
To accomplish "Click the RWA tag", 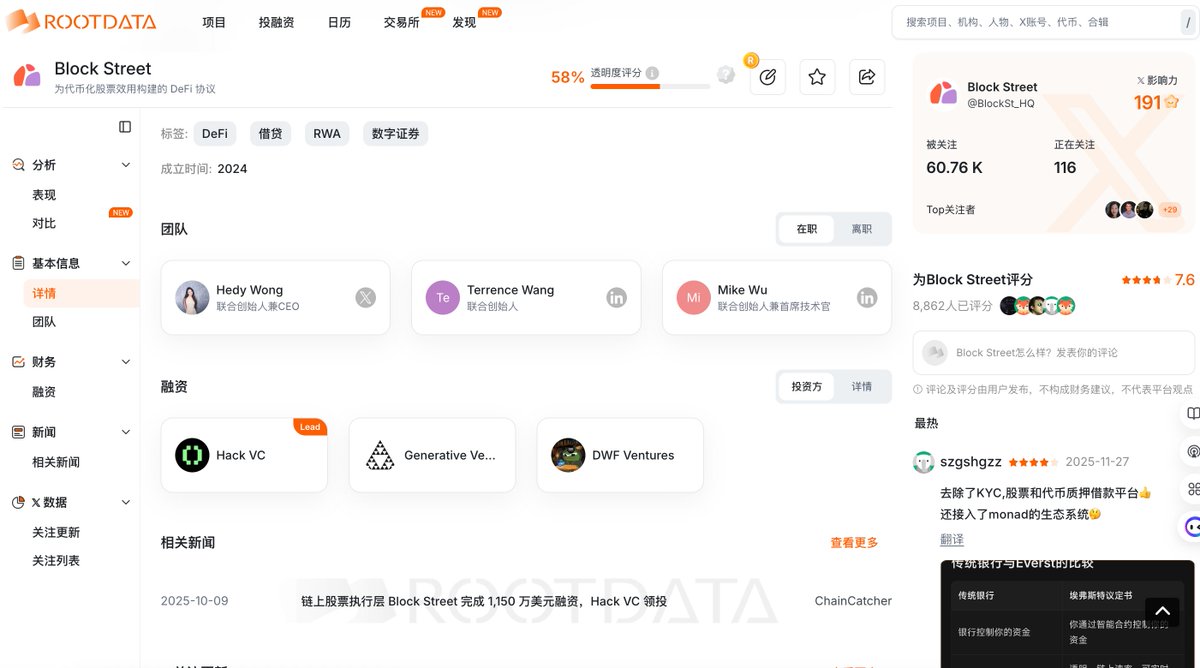I will [x=327, y=133].
